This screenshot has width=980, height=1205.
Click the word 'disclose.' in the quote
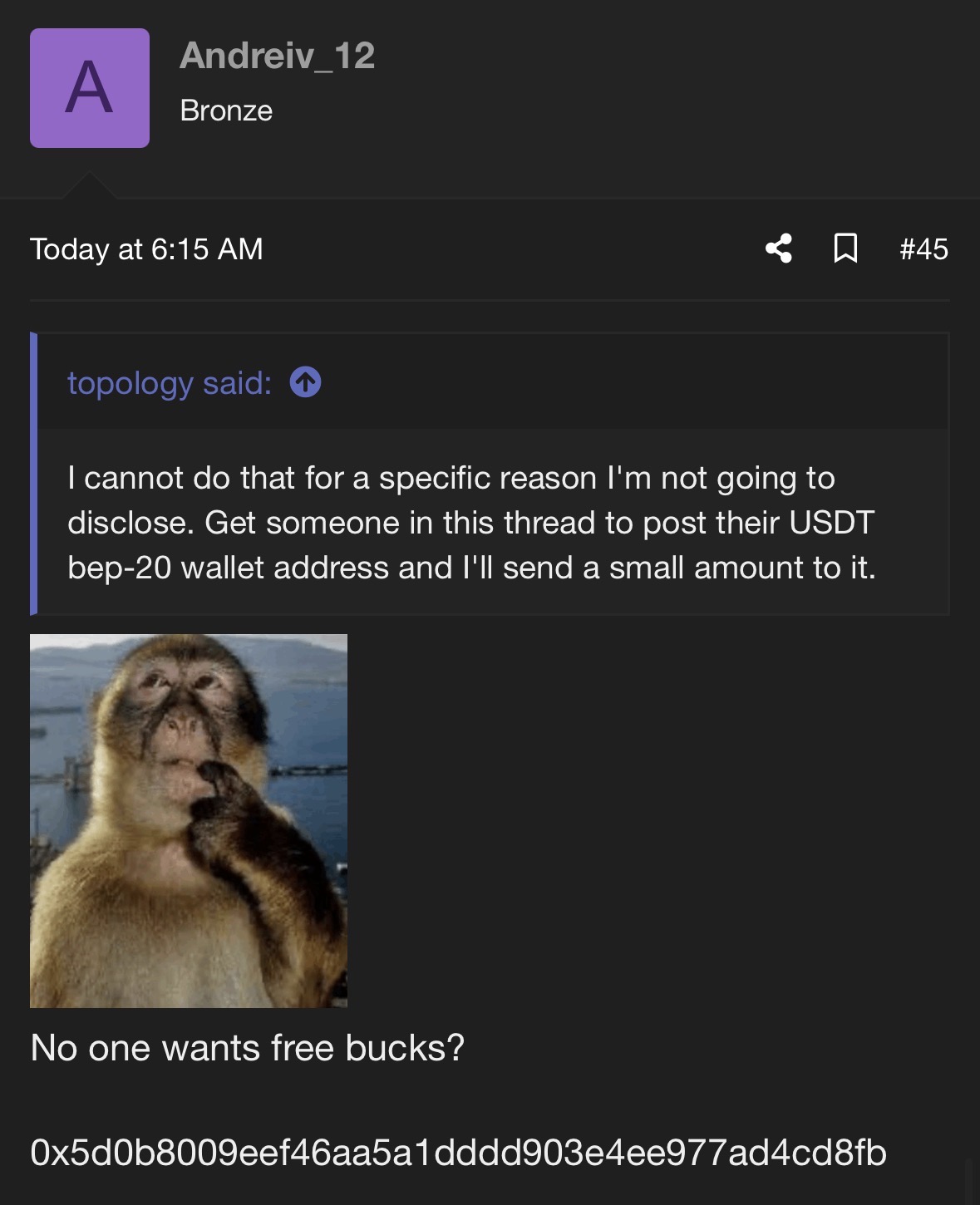click(x=131, y=523)
